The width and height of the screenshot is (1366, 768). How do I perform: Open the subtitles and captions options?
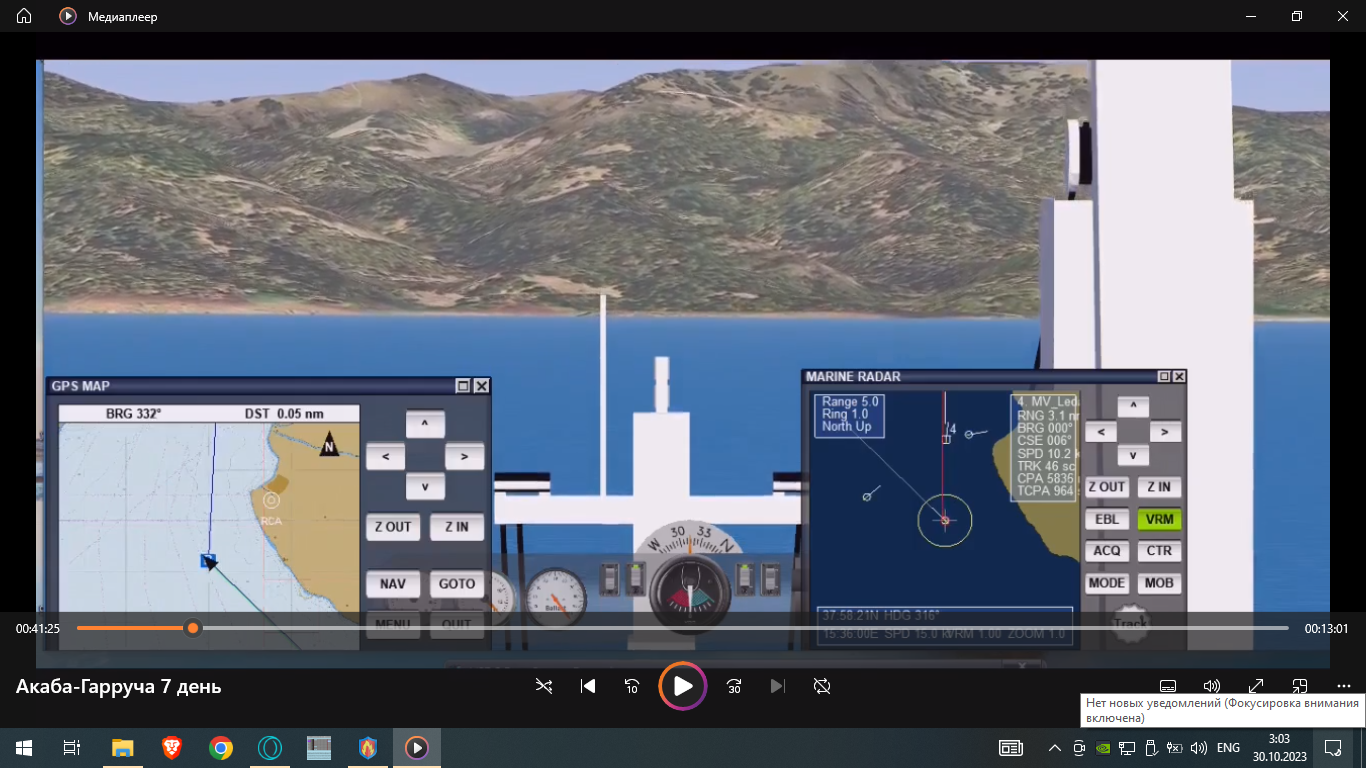[1167, 686]
